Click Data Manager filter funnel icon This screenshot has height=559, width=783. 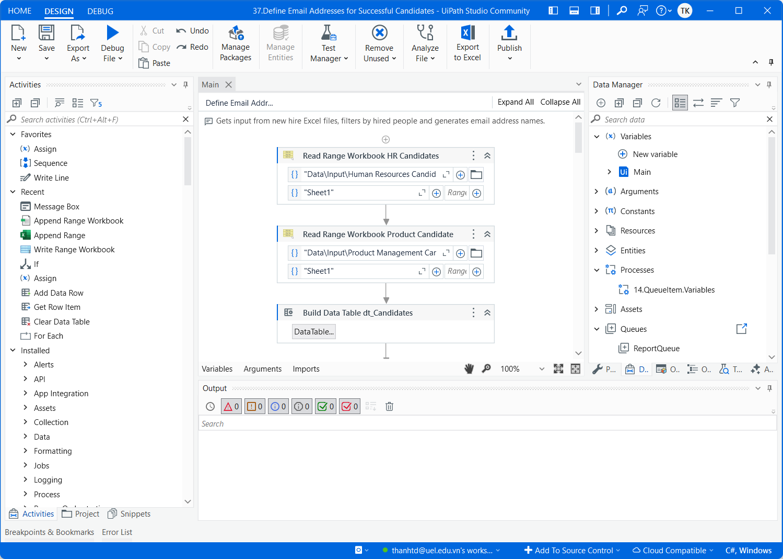[x=735, y=103]
